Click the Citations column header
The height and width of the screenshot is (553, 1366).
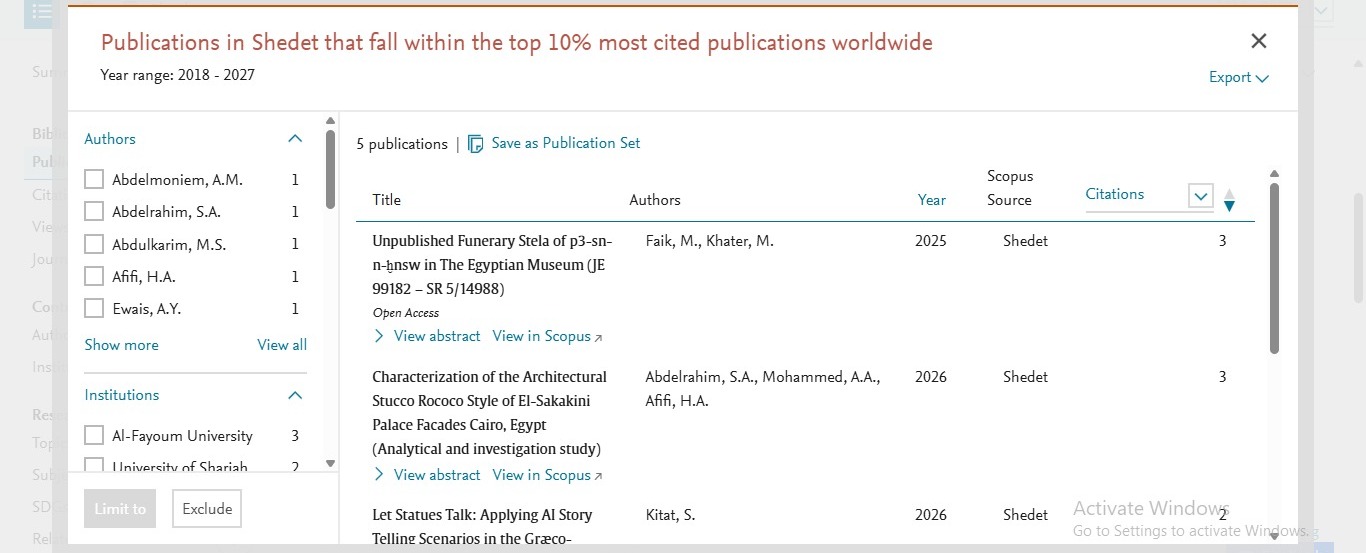(x=1115, y=194)
